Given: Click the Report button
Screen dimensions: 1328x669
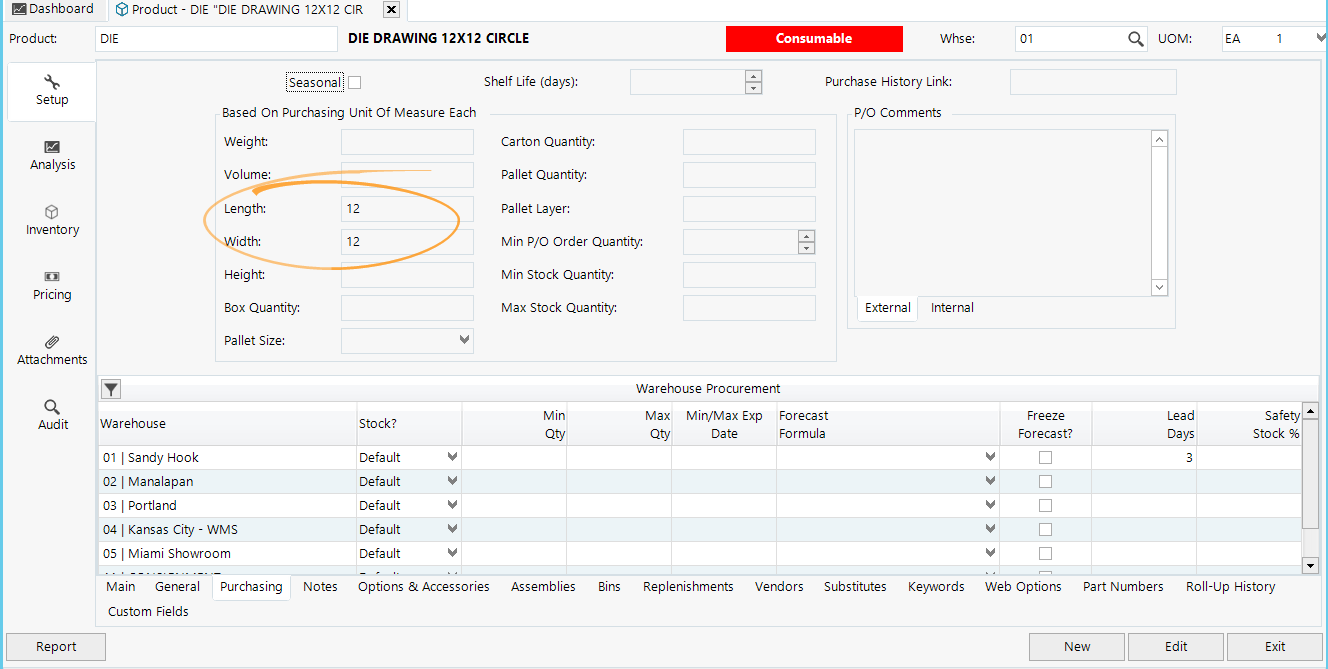Looking at the screenshot, I should [x=55, y=647].
